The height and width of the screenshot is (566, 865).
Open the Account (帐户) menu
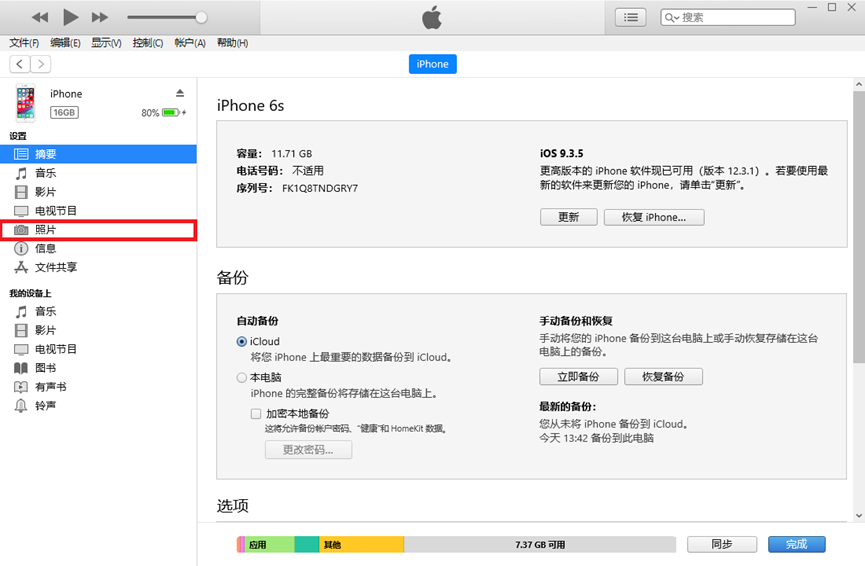coord(189,43)
